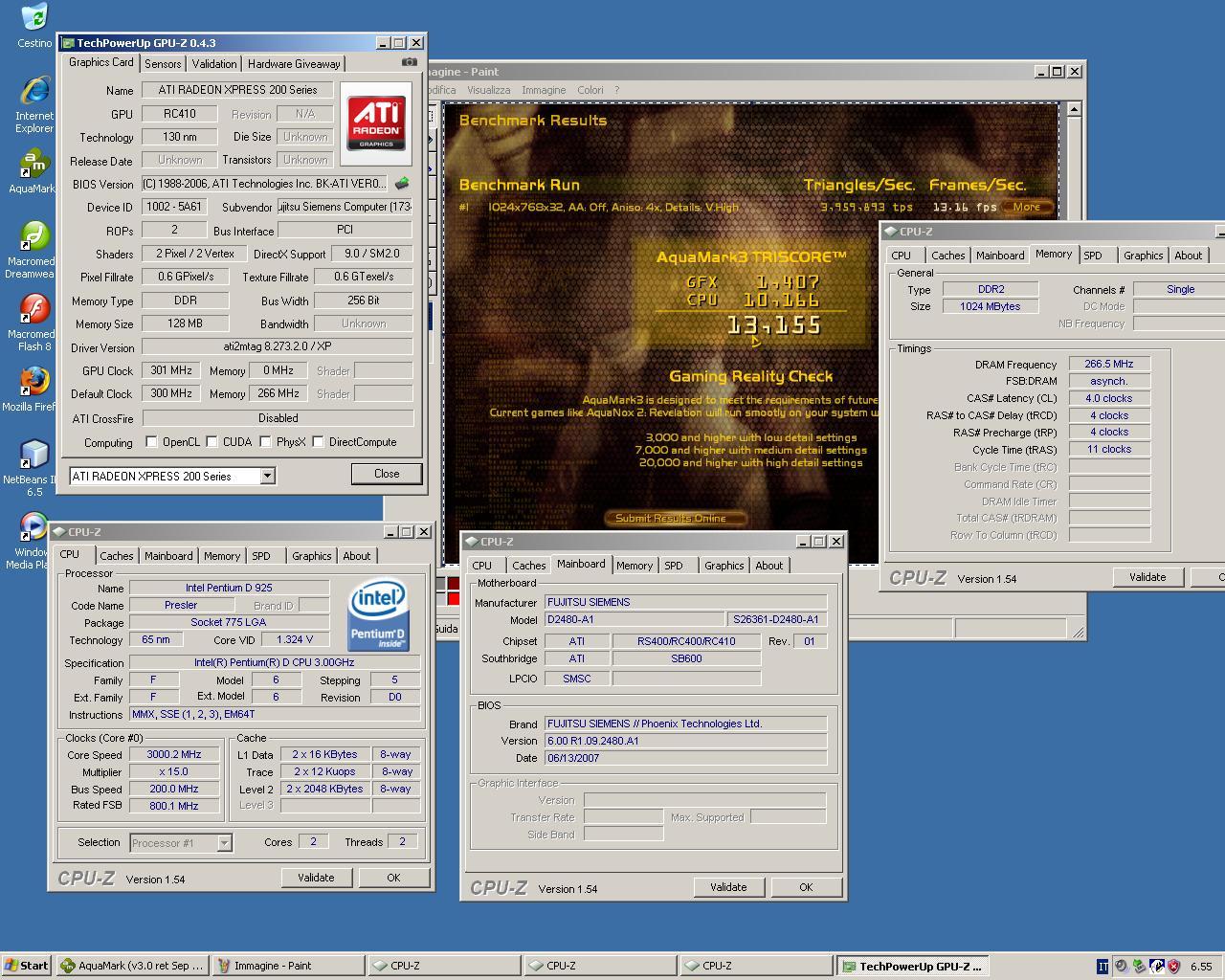Click the GPU-Z camera screenshot icon

click(410, 62)
